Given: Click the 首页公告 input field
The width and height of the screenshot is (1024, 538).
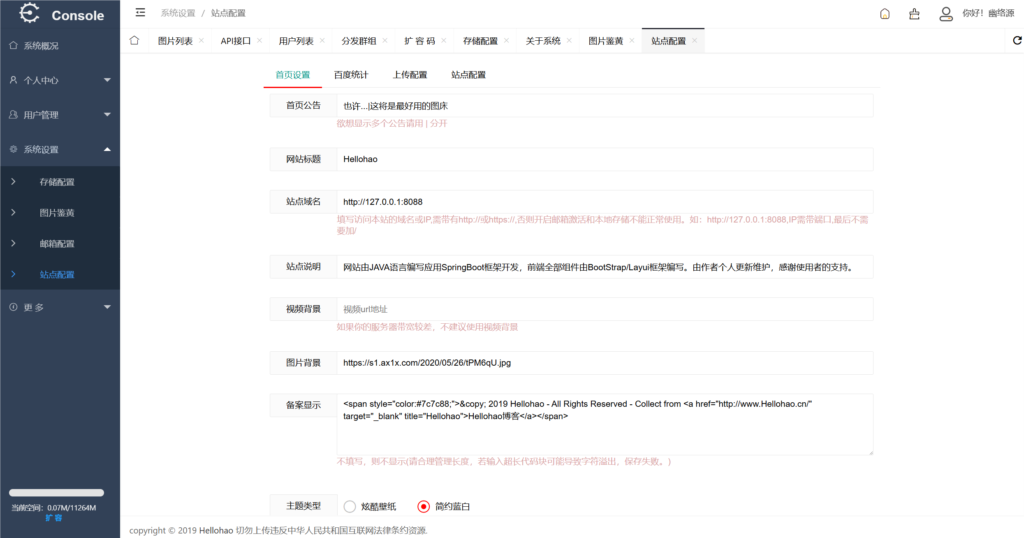Looking at the screenshot, I should [605, 106].
